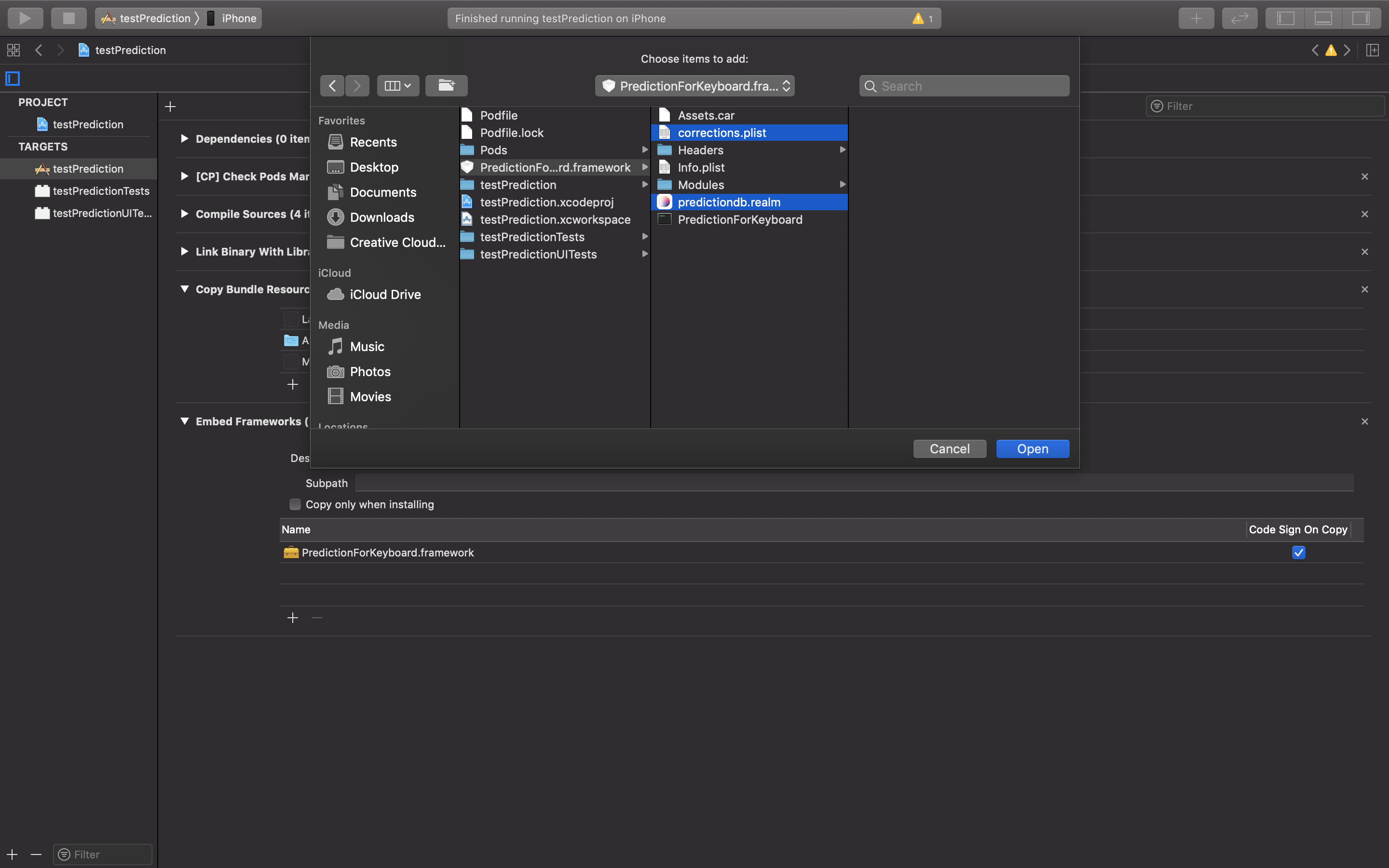
Task: Open Creative Cloud folder in sidebar
Action: (397, 242)
